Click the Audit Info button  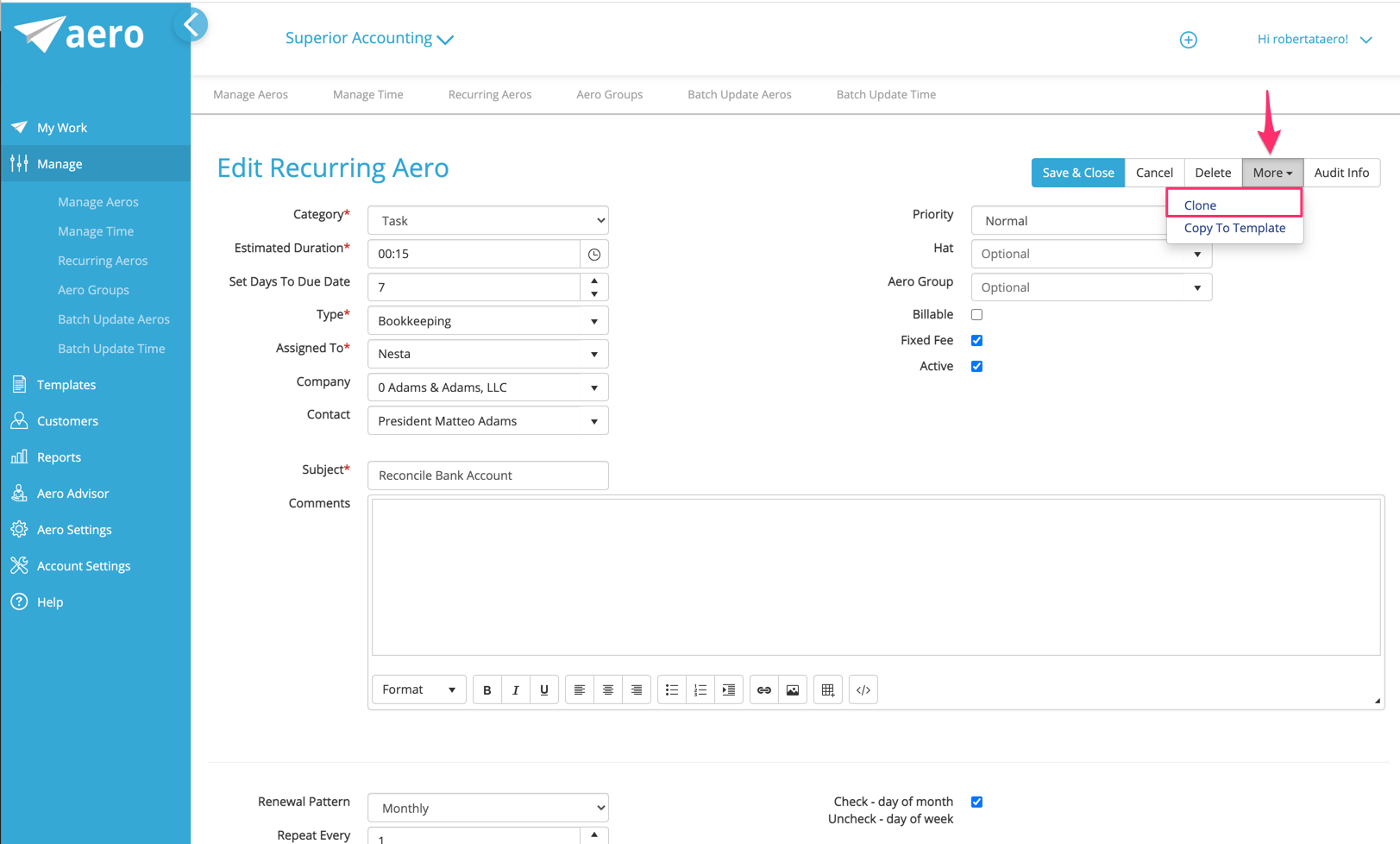[x=1341, y=173]
